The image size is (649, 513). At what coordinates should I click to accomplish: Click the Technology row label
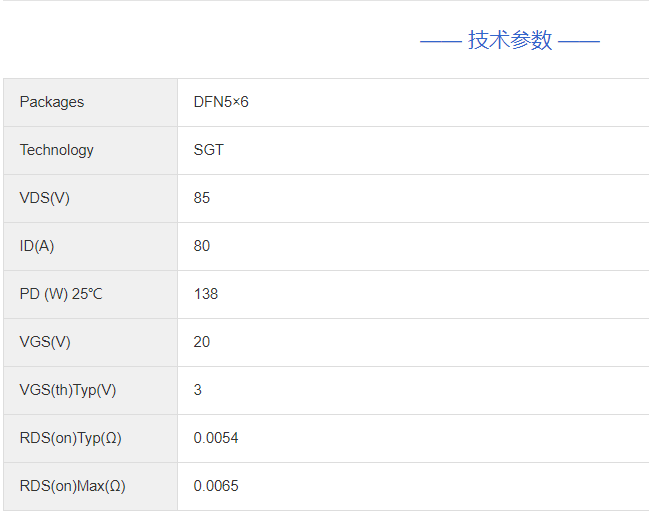tap(57, 150)
